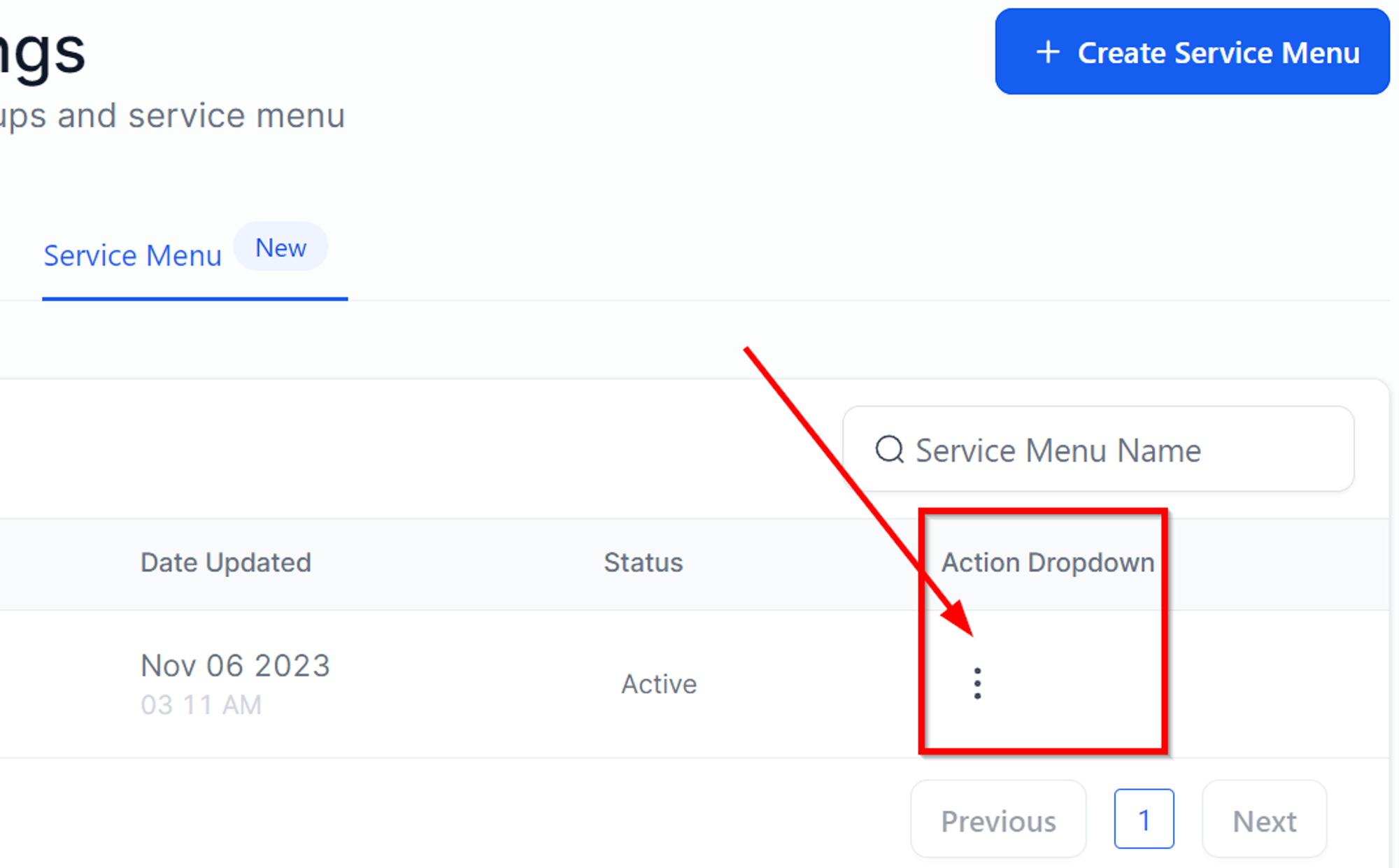Click the blue underline beneath the Service Menu tab
The width and height of the screenshot is (1399, 868).
point(195,299)
